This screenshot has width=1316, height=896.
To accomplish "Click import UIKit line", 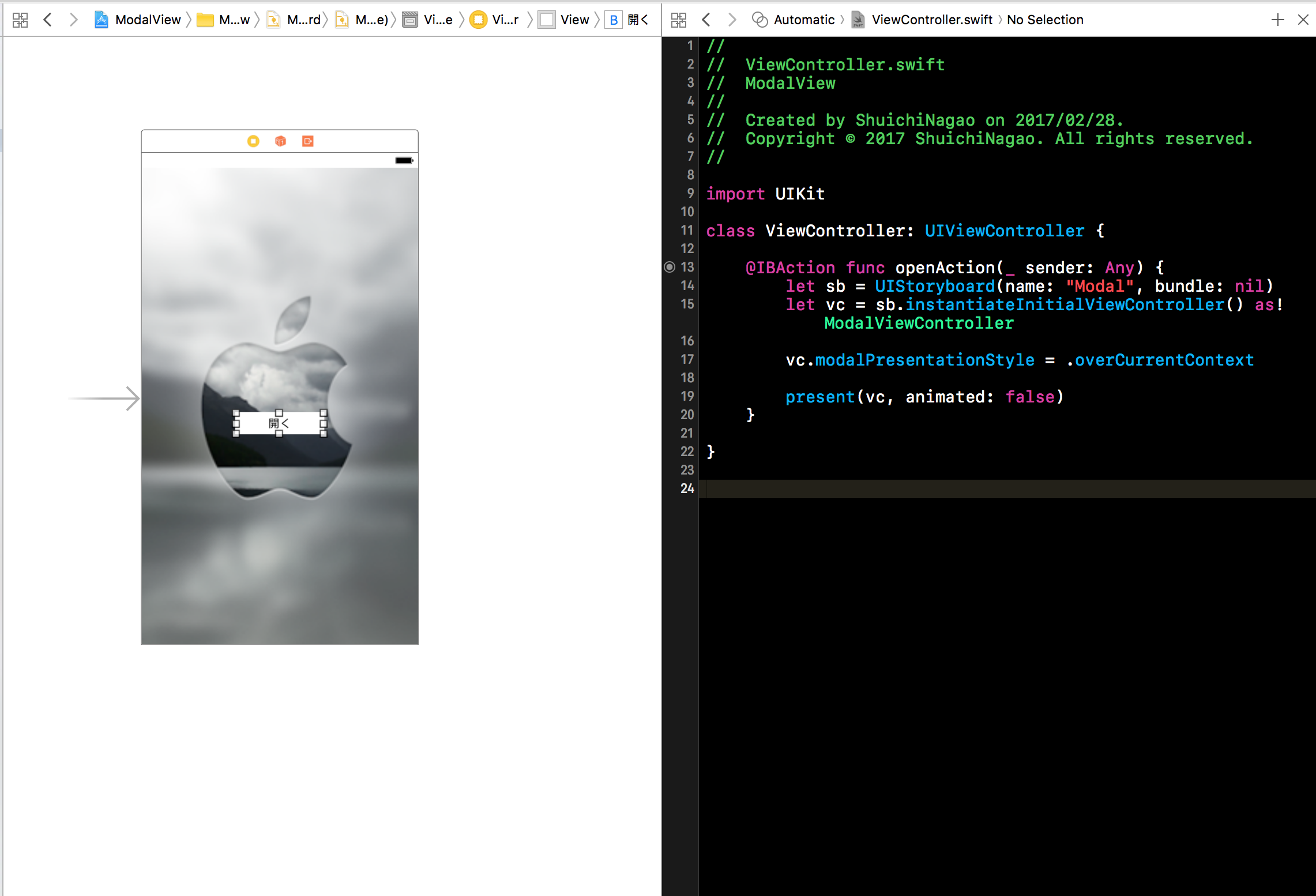I will pos(765,194).
